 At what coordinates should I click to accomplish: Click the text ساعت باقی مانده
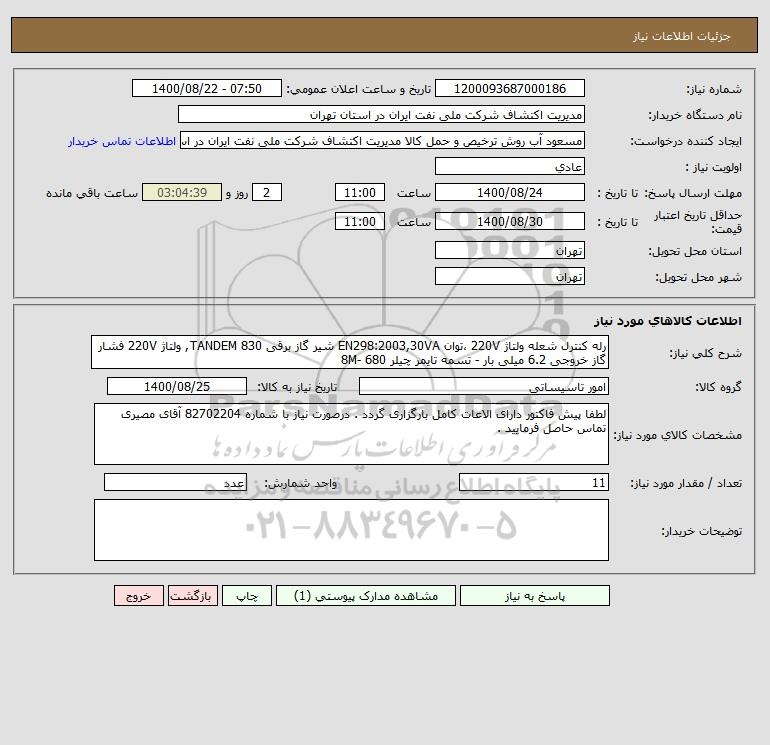click(x=92, y=193)
